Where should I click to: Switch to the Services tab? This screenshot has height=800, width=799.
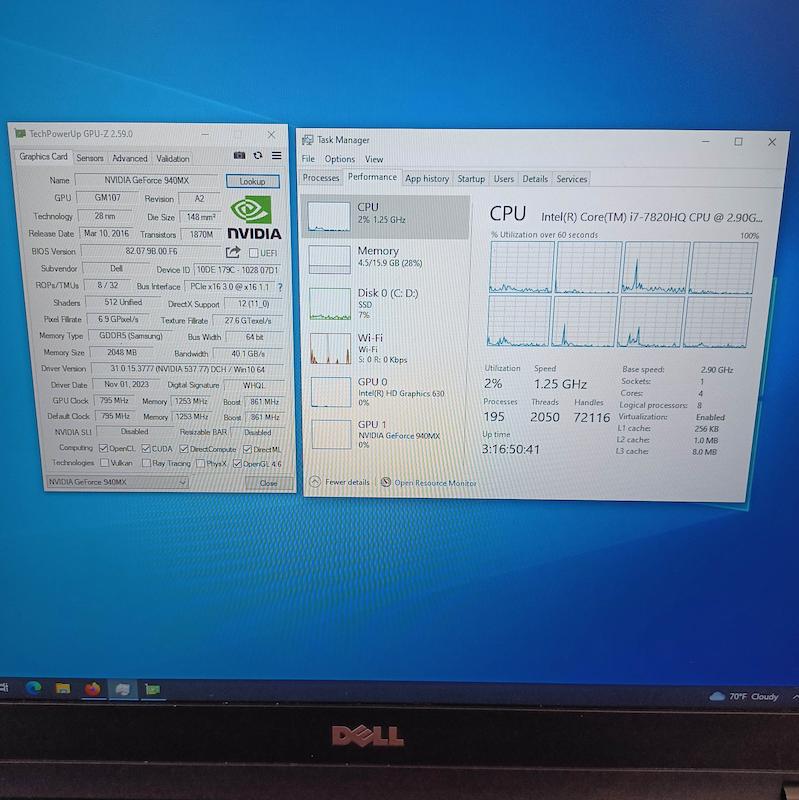pos(571,179)
